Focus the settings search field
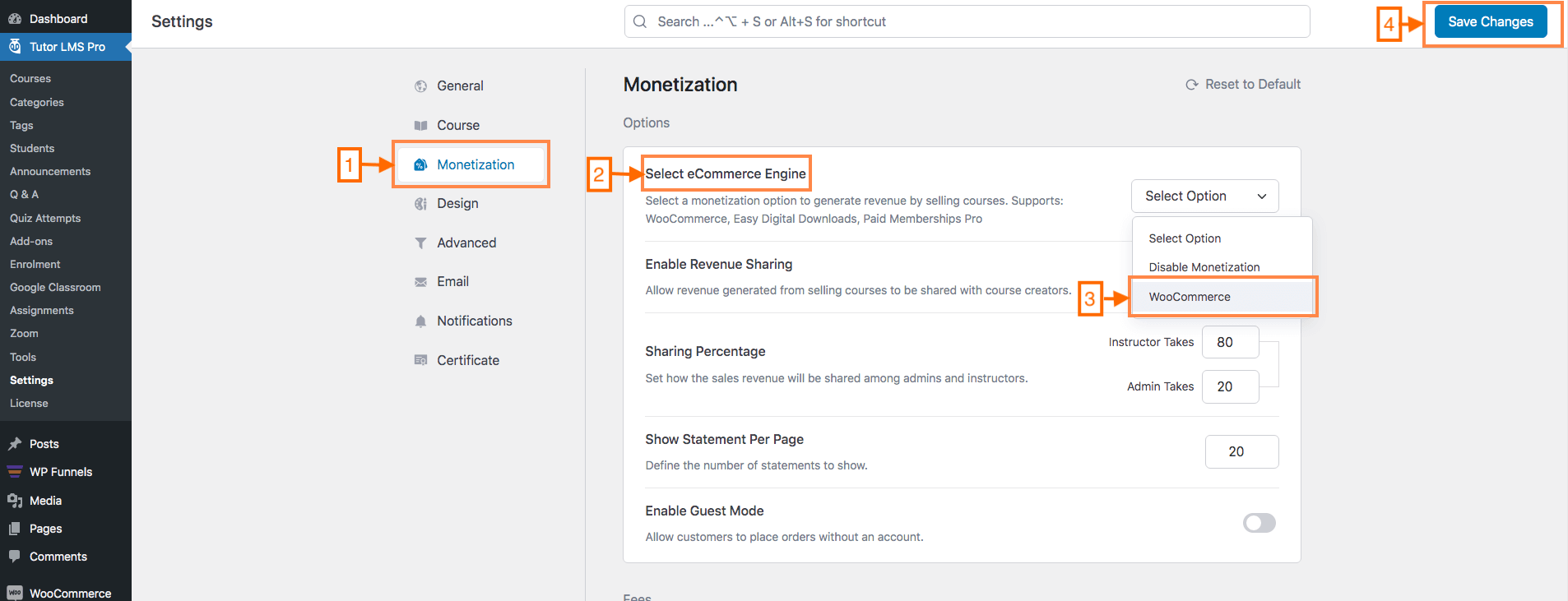Screen dimensions: 1568x601 (x=967, y=21)
